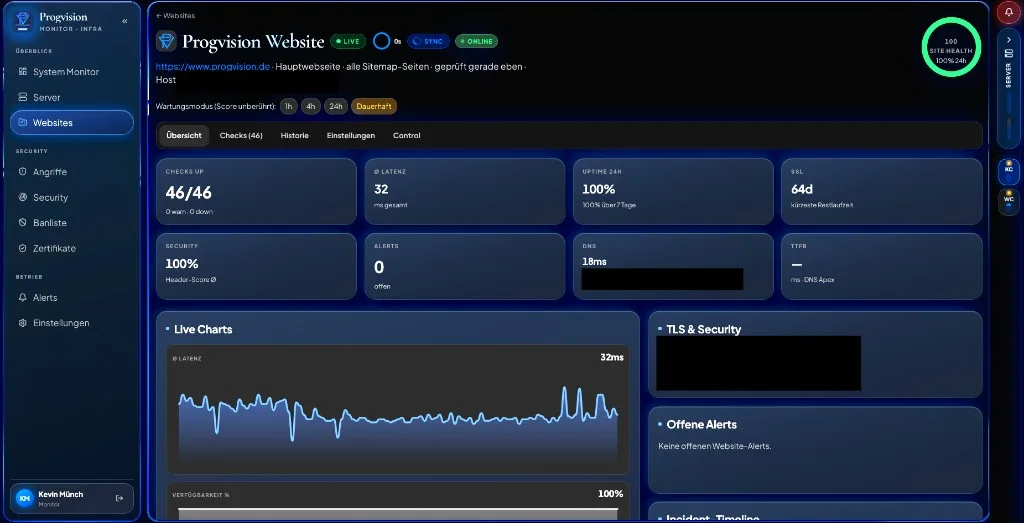Click the SYNC button

coord(428,41)
